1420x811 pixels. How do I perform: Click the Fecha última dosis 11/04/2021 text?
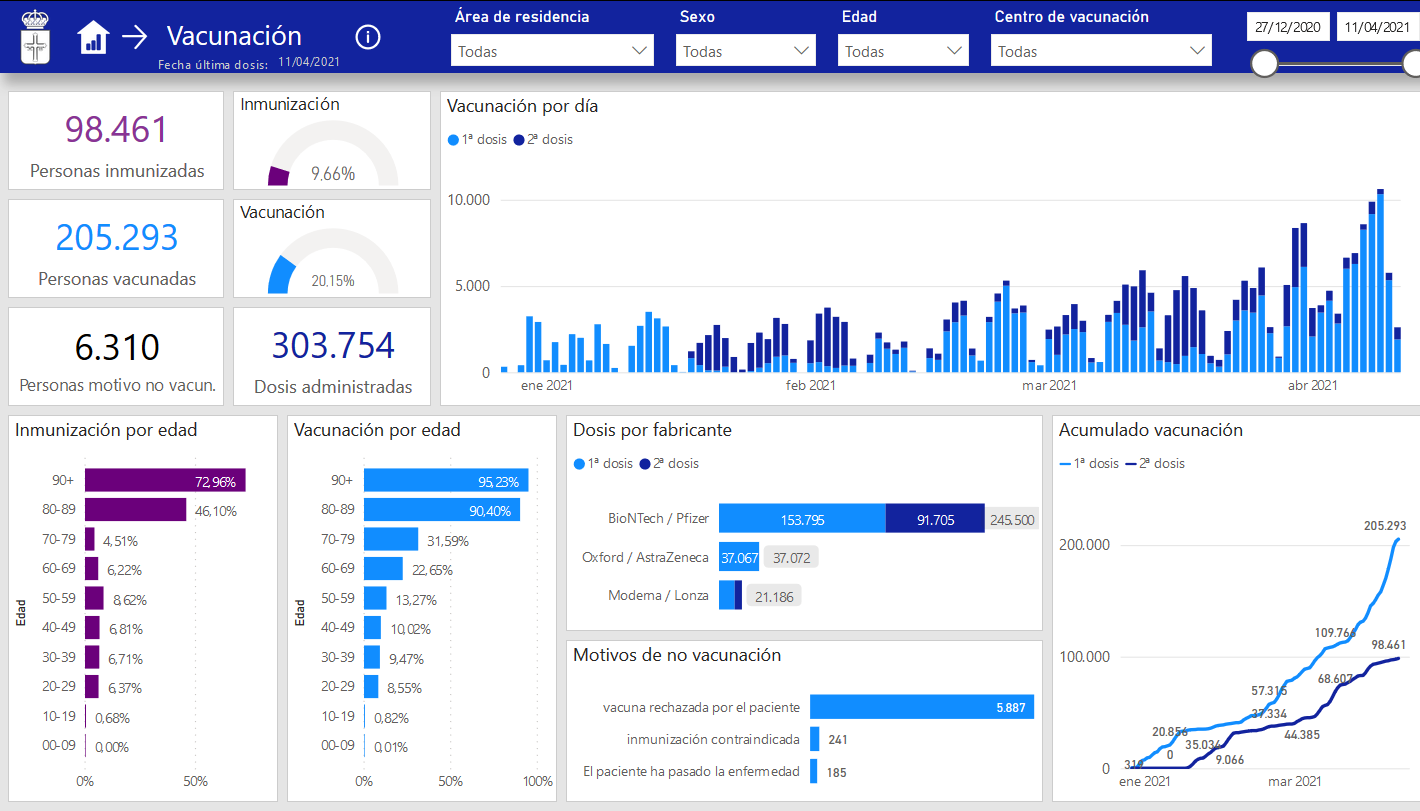pos(249,64)
